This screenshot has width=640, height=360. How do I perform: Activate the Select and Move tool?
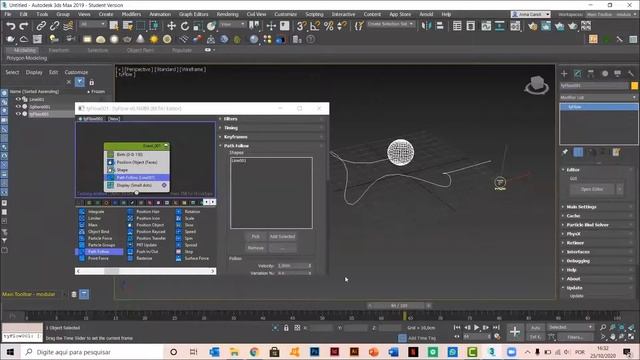(x=171, y=26)
